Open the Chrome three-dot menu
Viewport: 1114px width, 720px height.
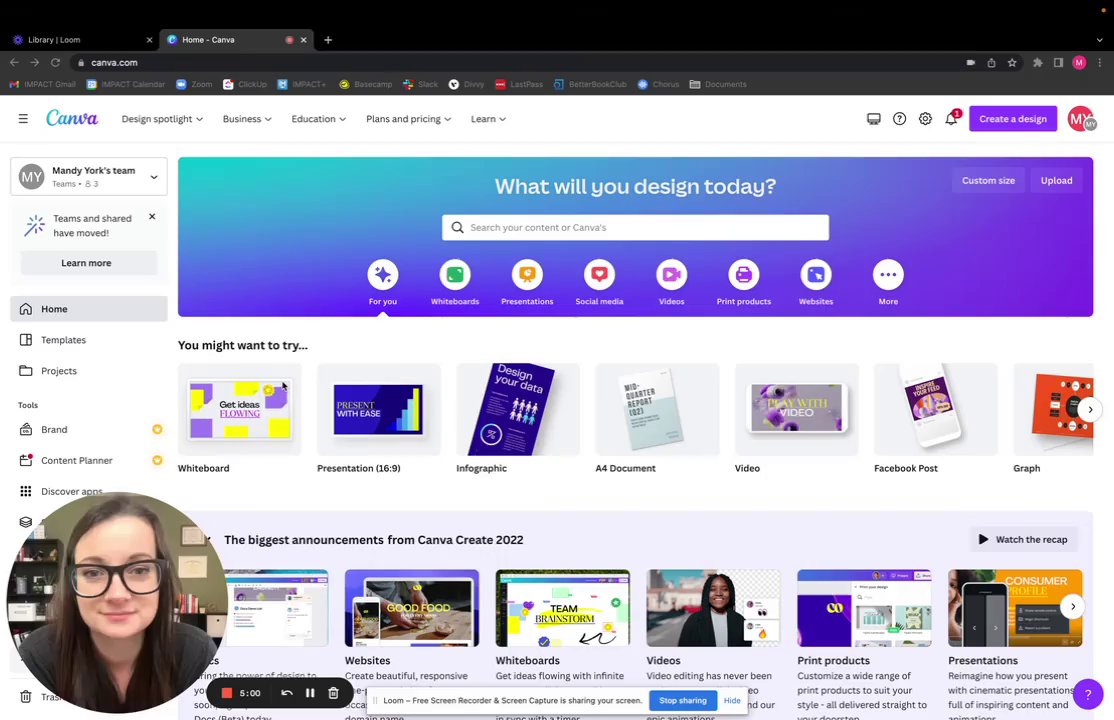(1100, 63)
